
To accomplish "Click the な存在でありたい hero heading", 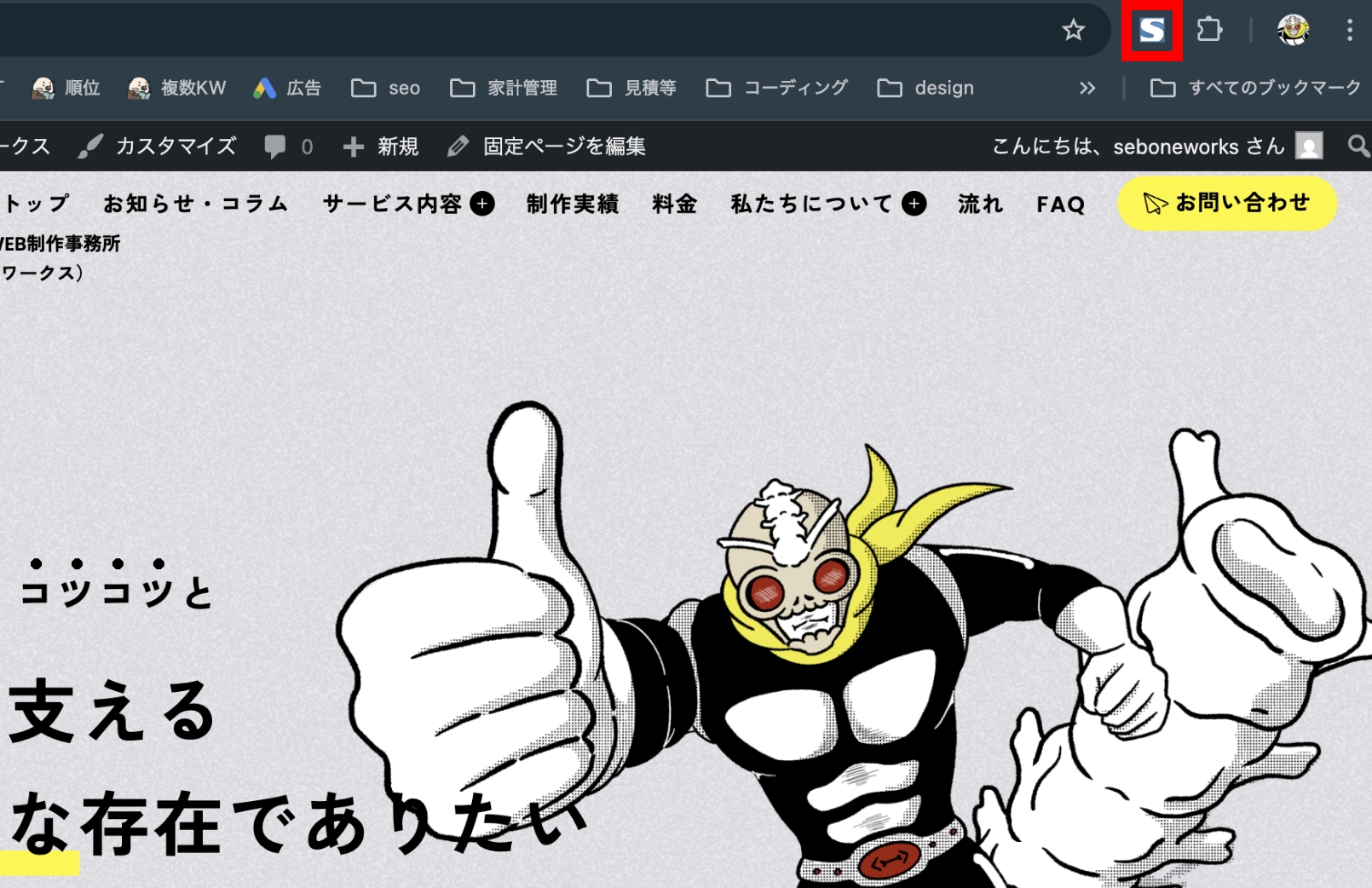I will (x=297, y=822).
